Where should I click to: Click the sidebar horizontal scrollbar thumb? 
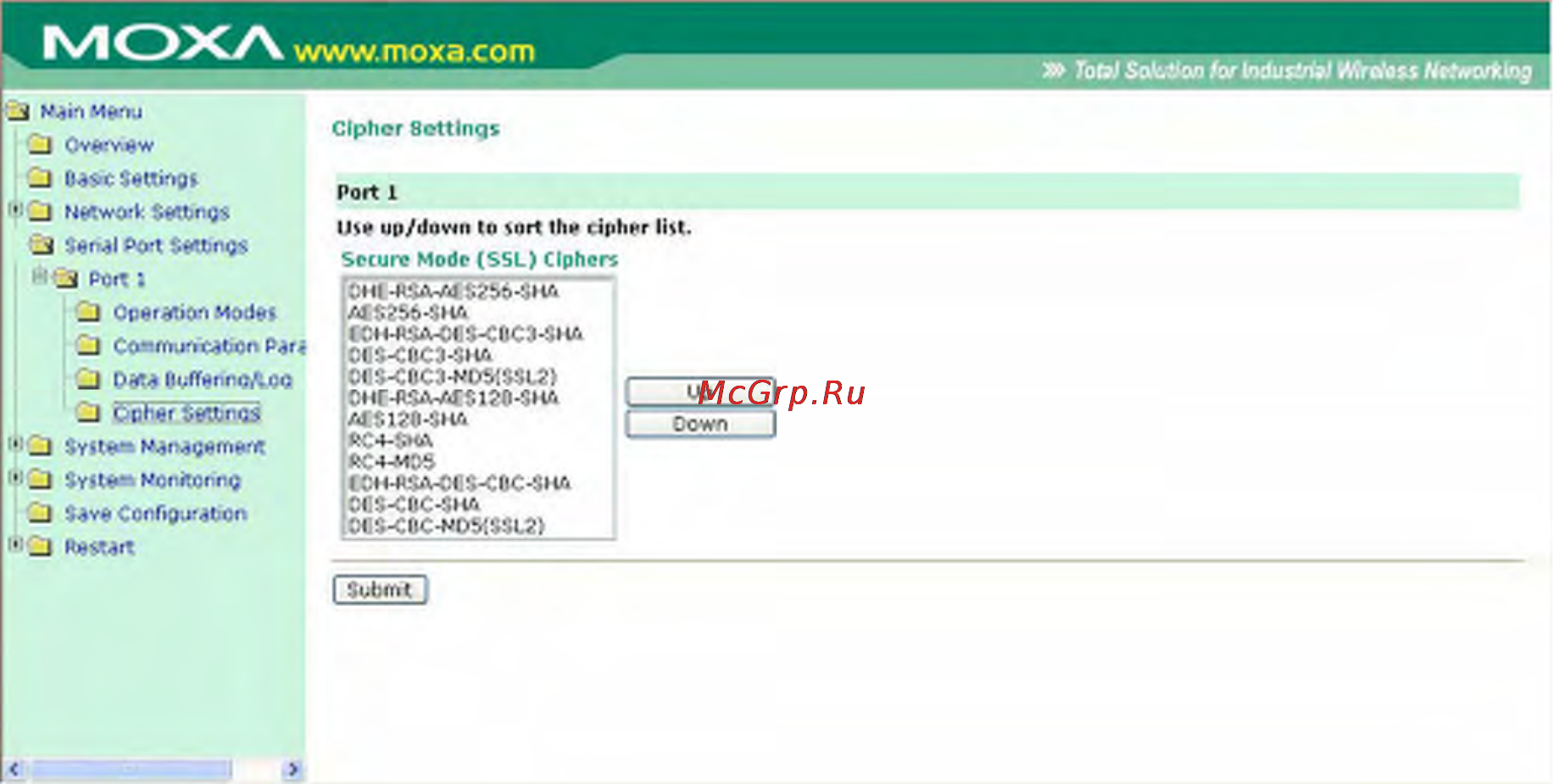tap(131, 770)
